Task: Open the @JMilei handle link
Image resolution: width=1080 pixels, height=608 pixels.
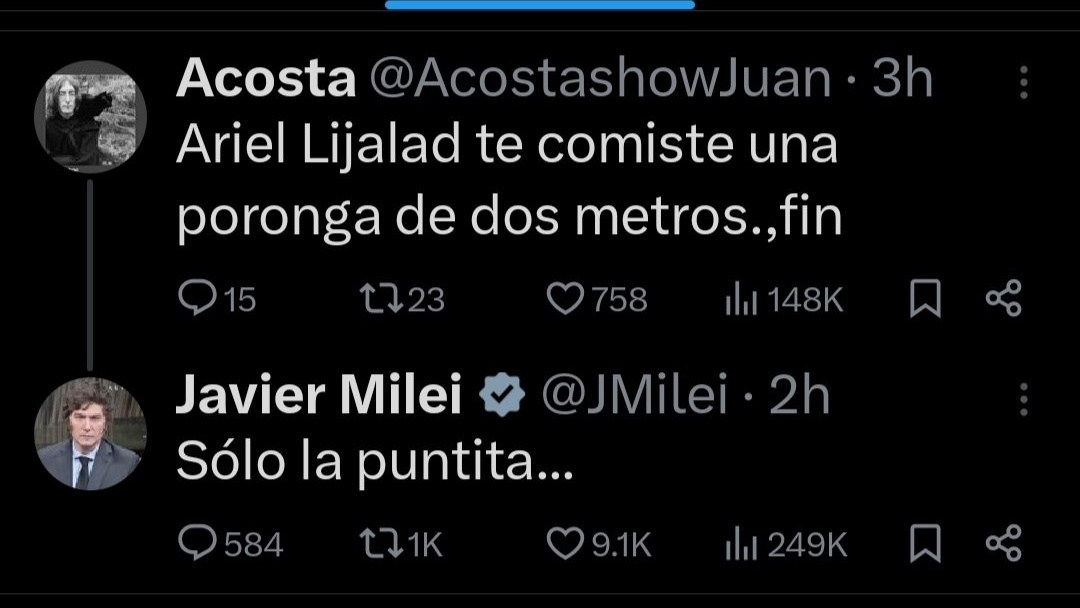Action: coord(634,397)
